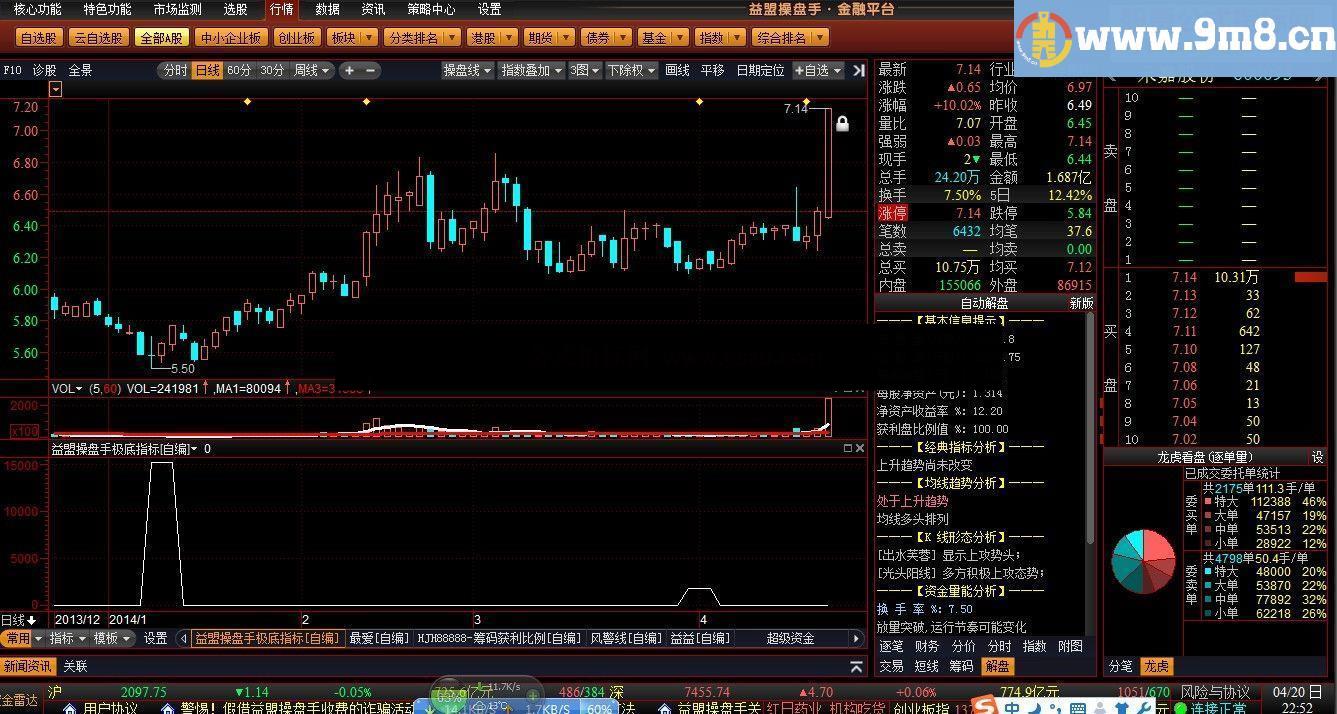Toggle the 画线 drawing mode
This screenshot has width=1337, height=714.
tap(677, 71)
